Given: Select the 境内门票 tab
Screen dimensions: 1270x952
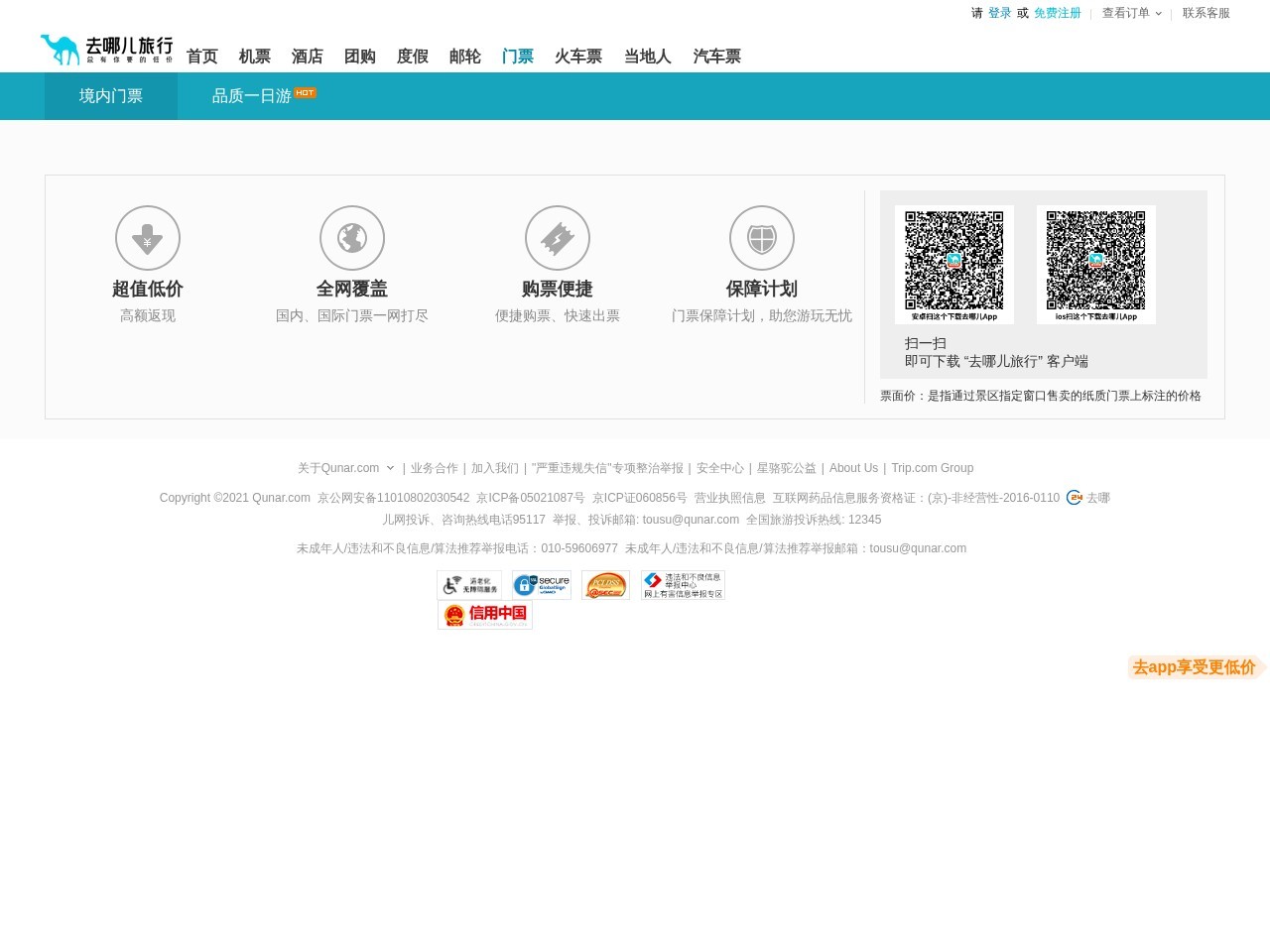Looking at the screenshot, I should 110,96.
